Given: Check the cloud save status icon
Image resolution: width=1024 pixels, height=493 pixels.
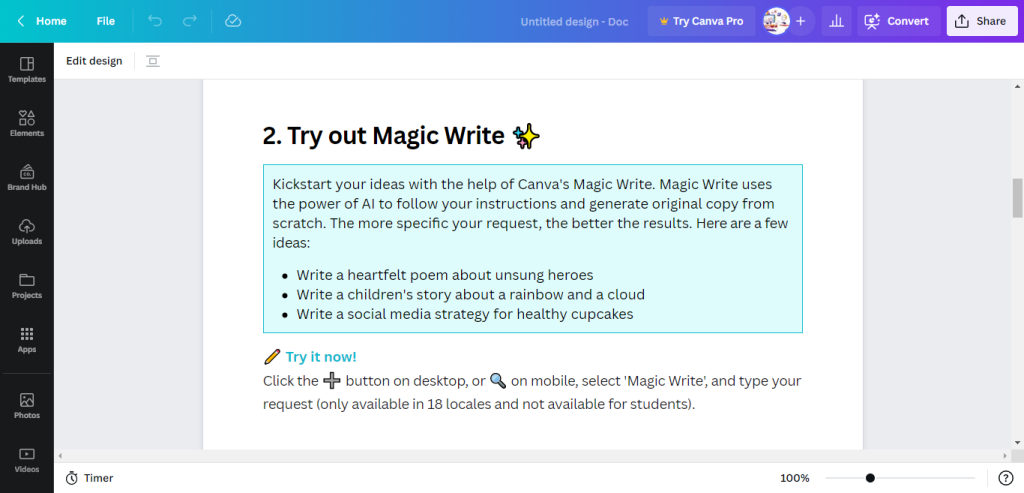Looking at the screenshot, I should click(233, 21).
